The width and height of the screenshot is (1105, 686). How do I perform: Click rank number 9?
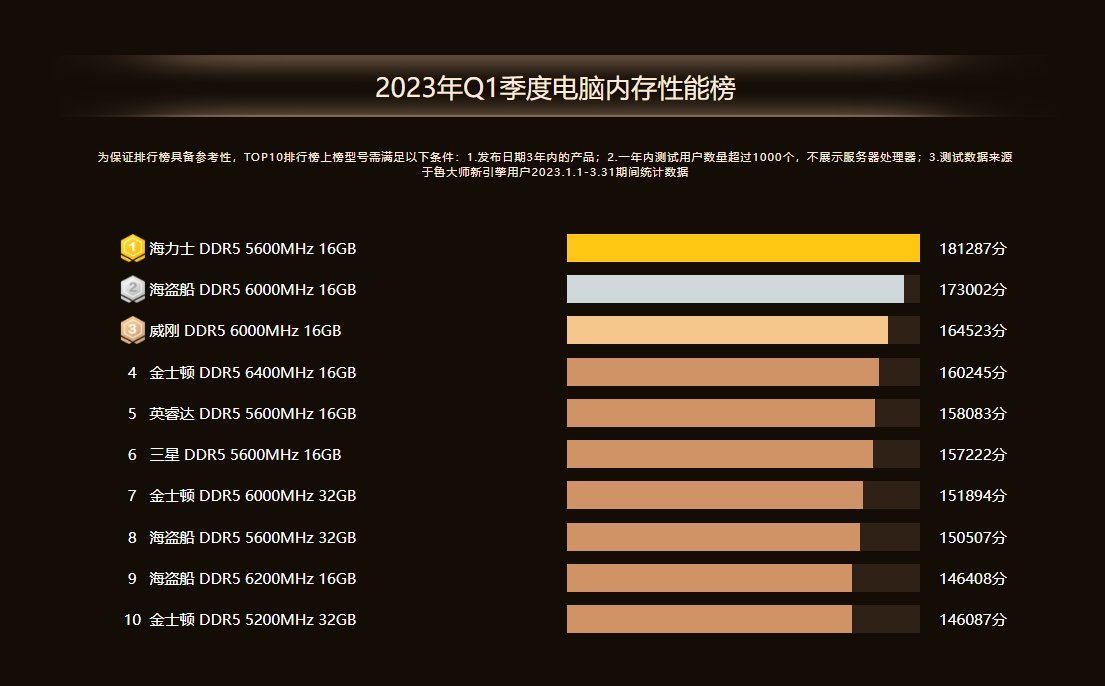point(132,578)
